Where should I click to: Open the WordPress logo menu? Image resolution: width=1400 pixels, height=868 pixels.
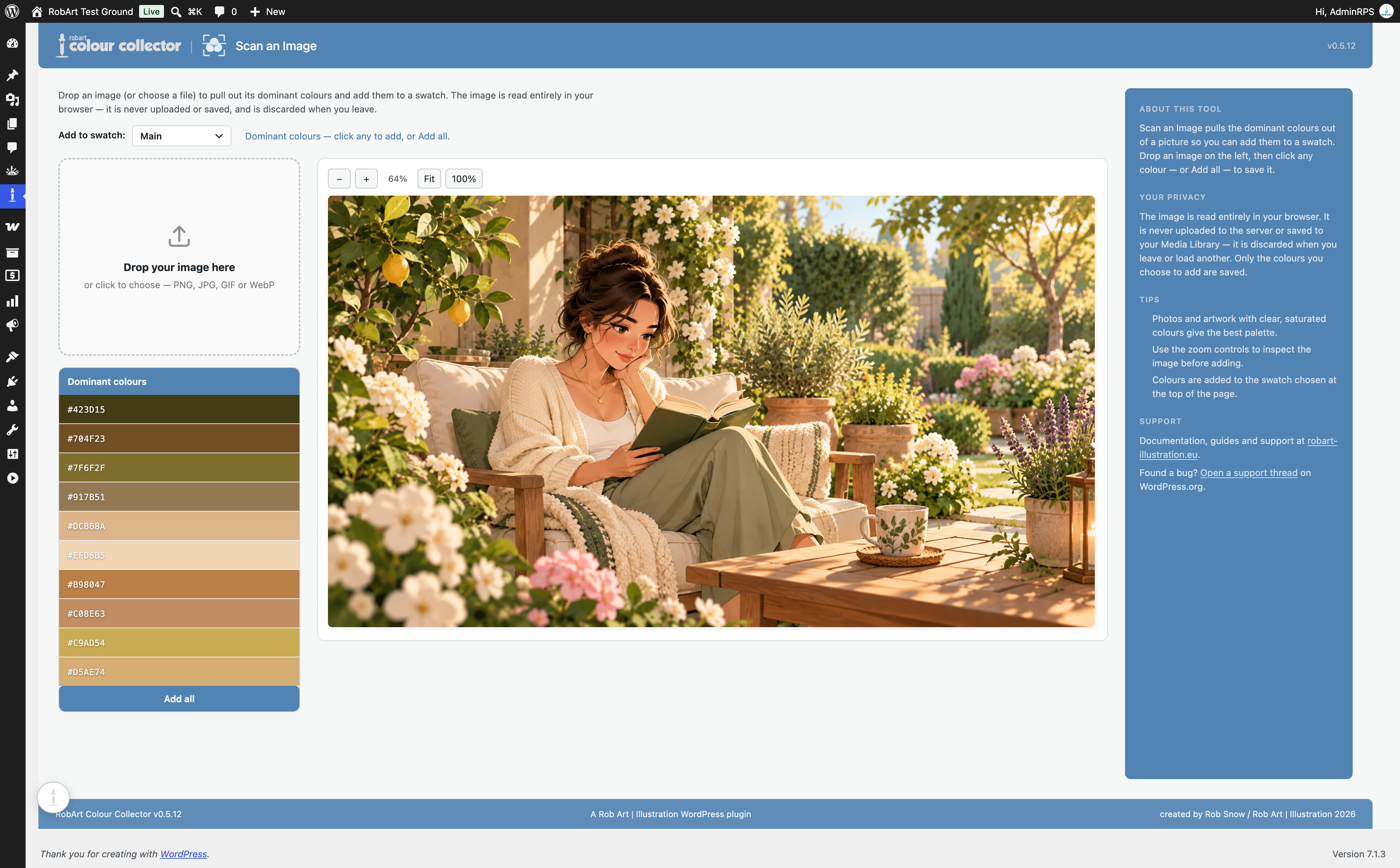click(12, 11)
